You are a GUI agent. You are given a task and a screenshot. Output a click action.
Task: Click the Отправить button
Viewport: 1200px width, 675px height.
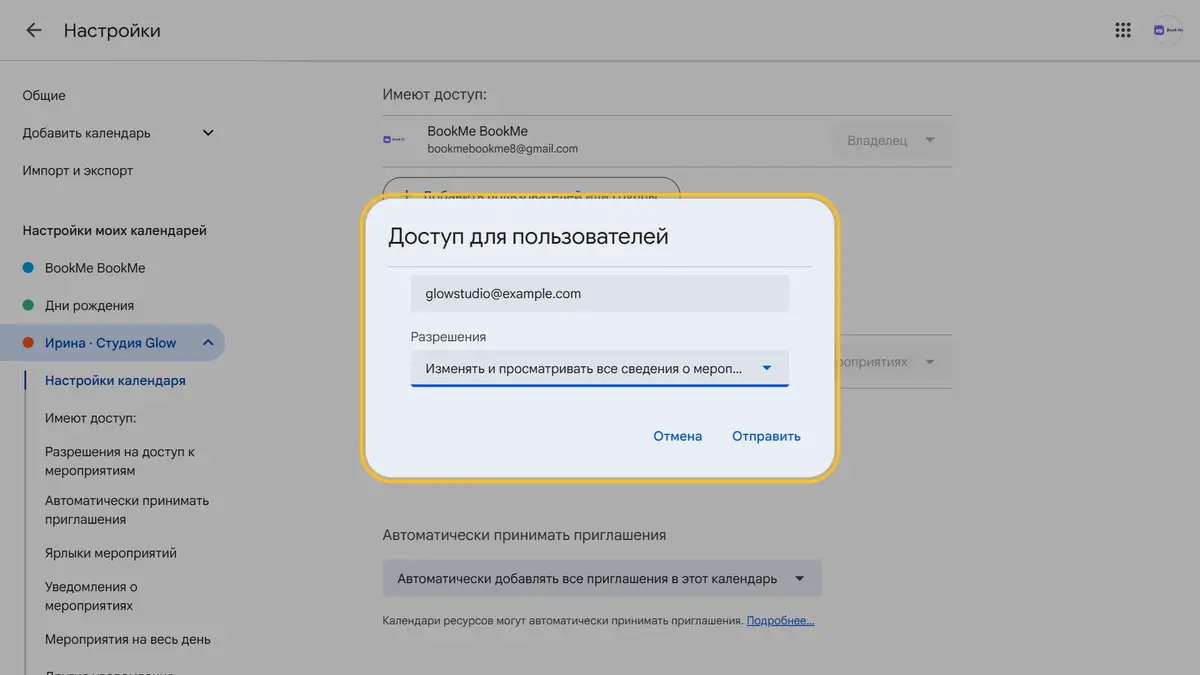[x=766, y=436]
